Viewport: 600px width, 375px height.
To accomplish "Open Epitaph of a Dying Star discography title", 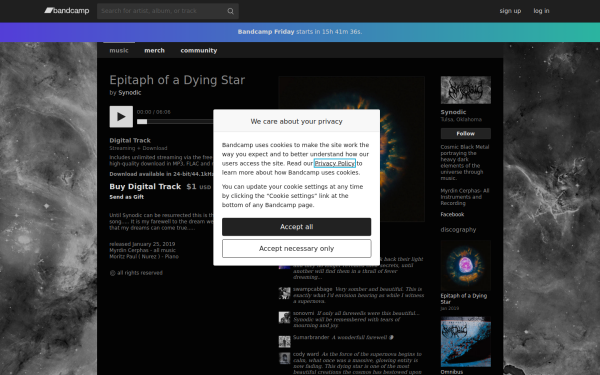I will pyautogui.click(x=464, y=299).
